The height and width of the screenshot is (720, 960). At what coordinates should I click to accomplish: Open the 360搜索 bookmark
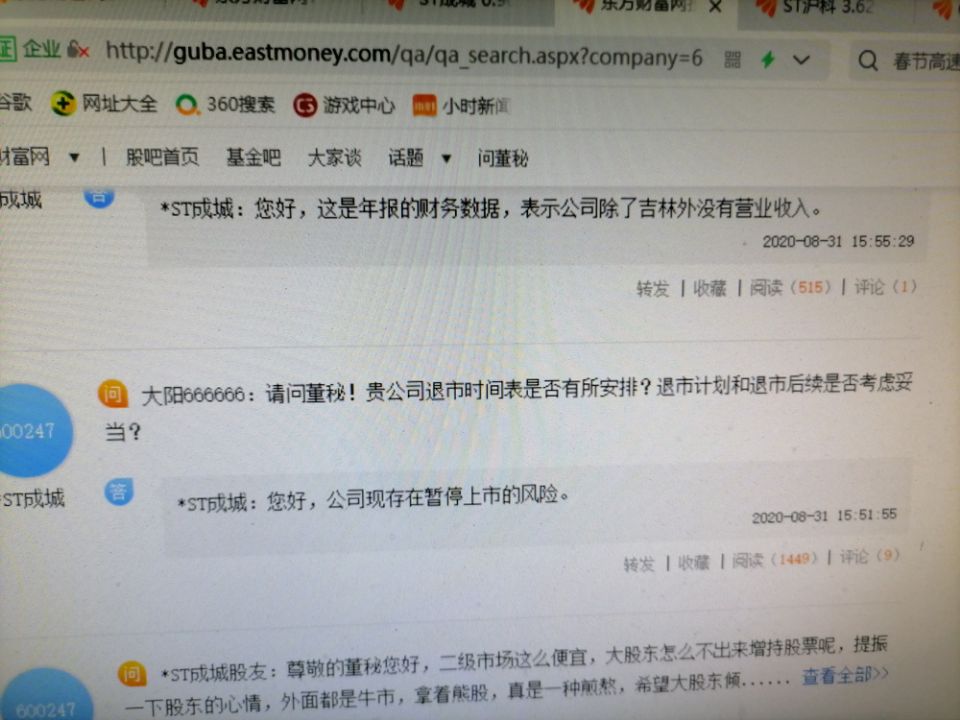coord(225,105)
